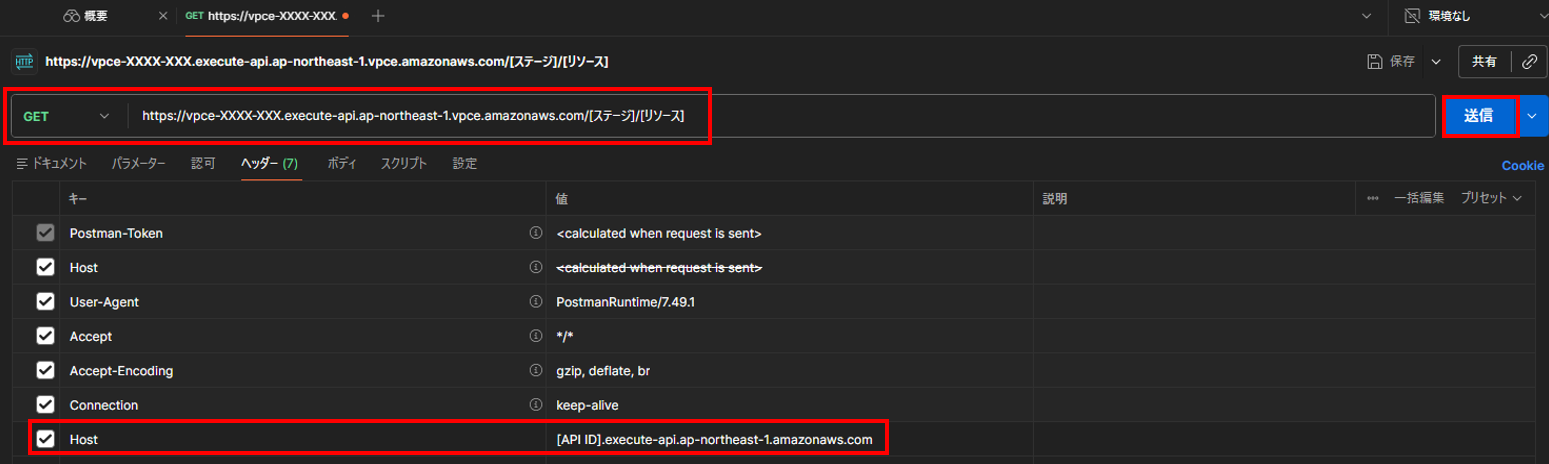This screenshot has height=464, width=1549.
Task: Click the copy link icon beside 共有
Action: pyautogui.click(x=1528, y=62)
